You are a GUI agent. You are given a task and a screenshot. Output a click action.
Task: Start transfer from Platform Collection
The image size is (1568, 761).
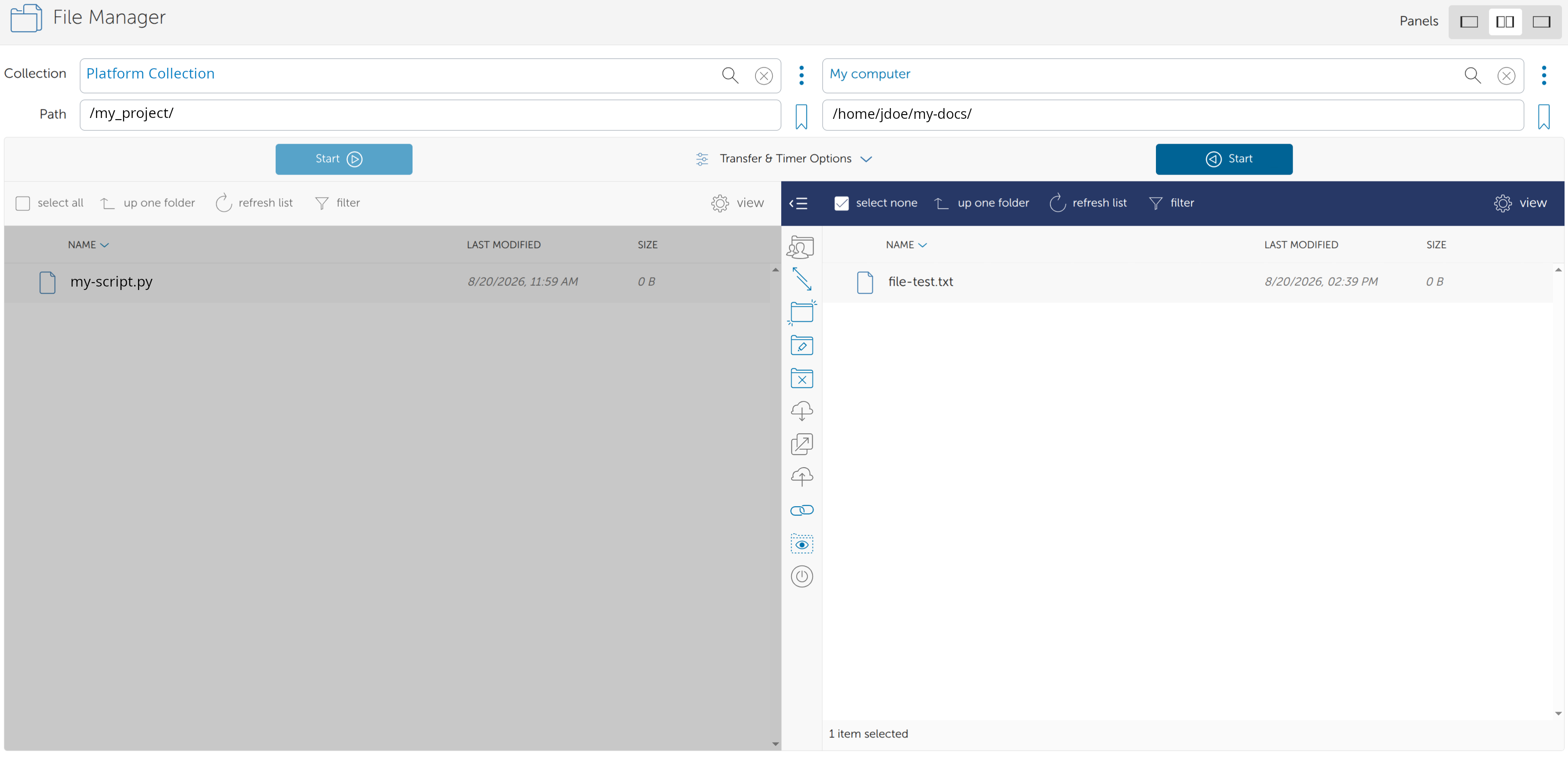[343, 159]
